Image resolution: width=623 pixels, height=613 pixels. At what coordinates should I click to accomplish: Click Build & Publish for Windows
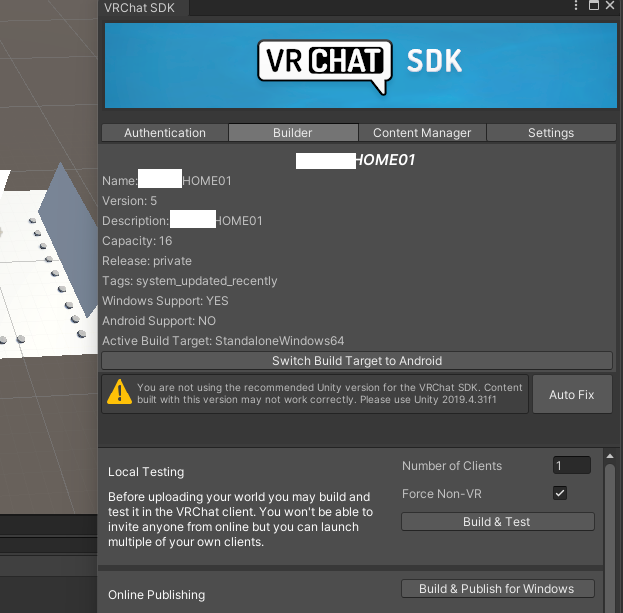pyautogui.click(x=497, y=588)
